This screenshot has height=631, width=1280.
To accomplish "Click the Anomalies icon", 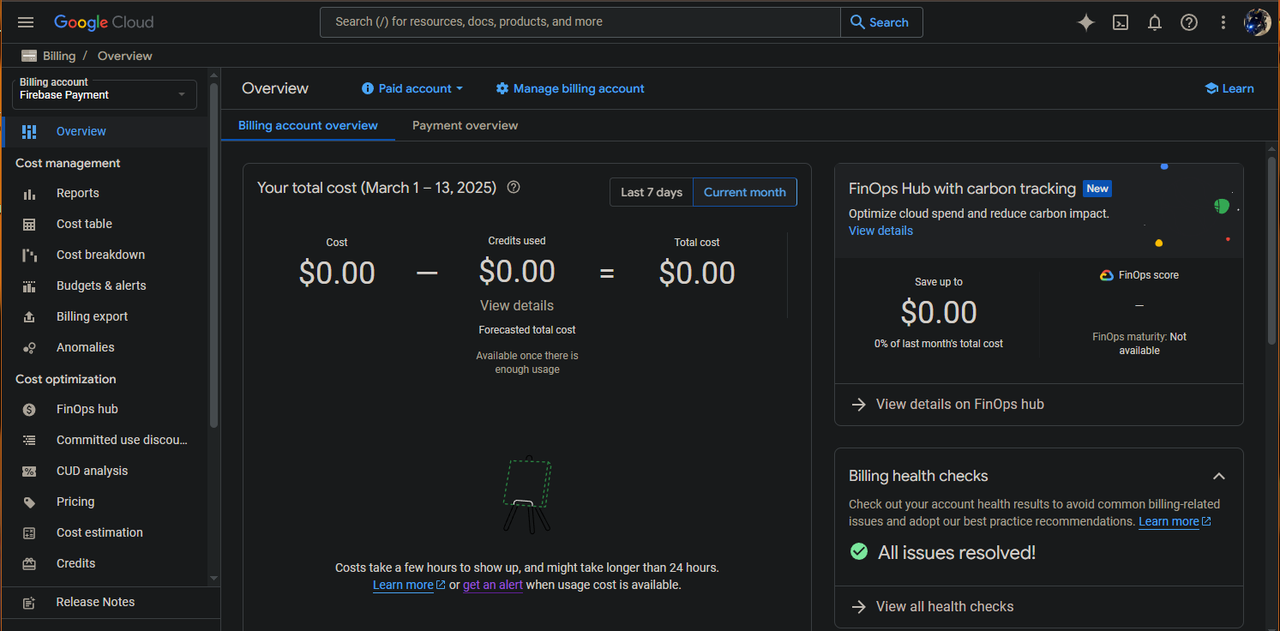I will 29,348.
